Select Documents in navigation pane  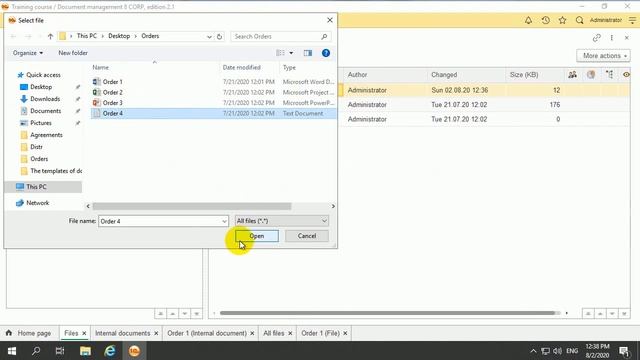coord(45,111)
